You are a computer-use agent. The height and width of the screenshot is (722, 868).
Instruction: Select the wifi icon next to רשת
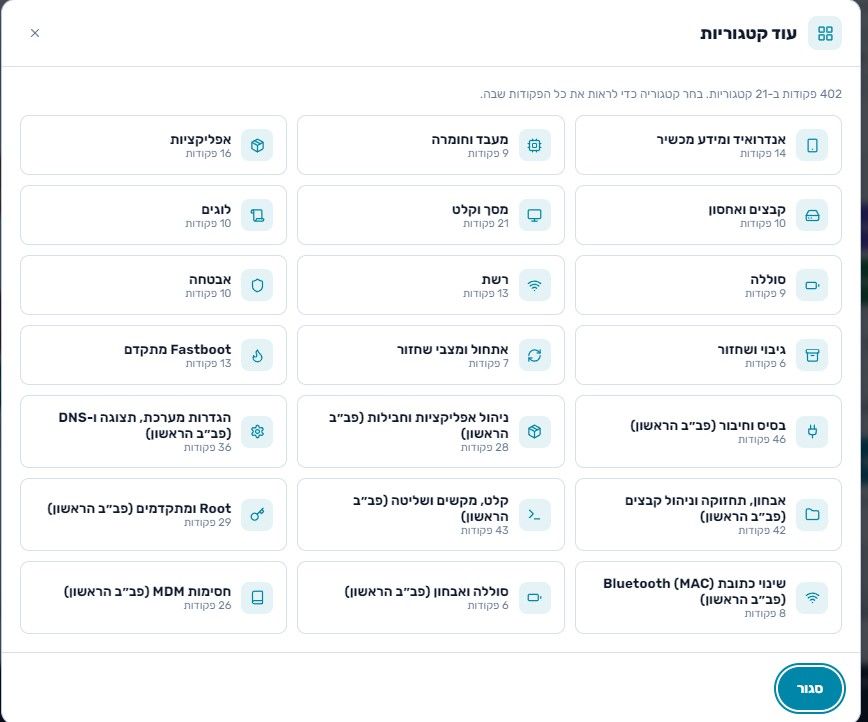pyautogui.click(x=534, y=285)
